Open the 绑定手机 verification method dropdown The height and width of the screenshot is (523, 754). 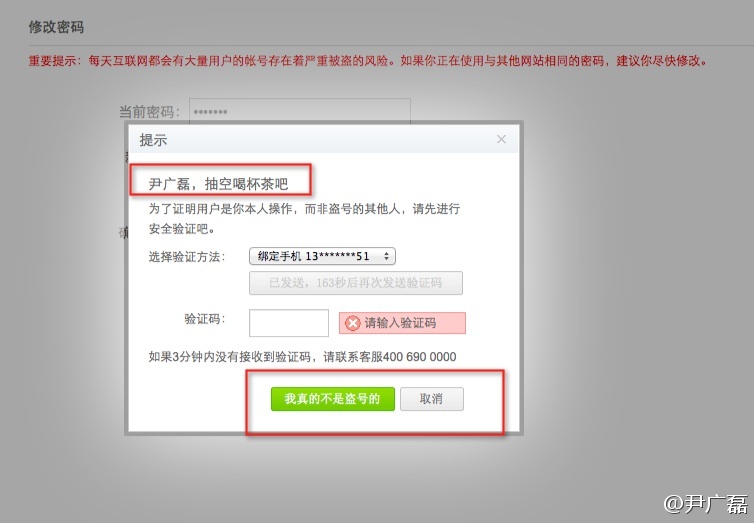322,256
